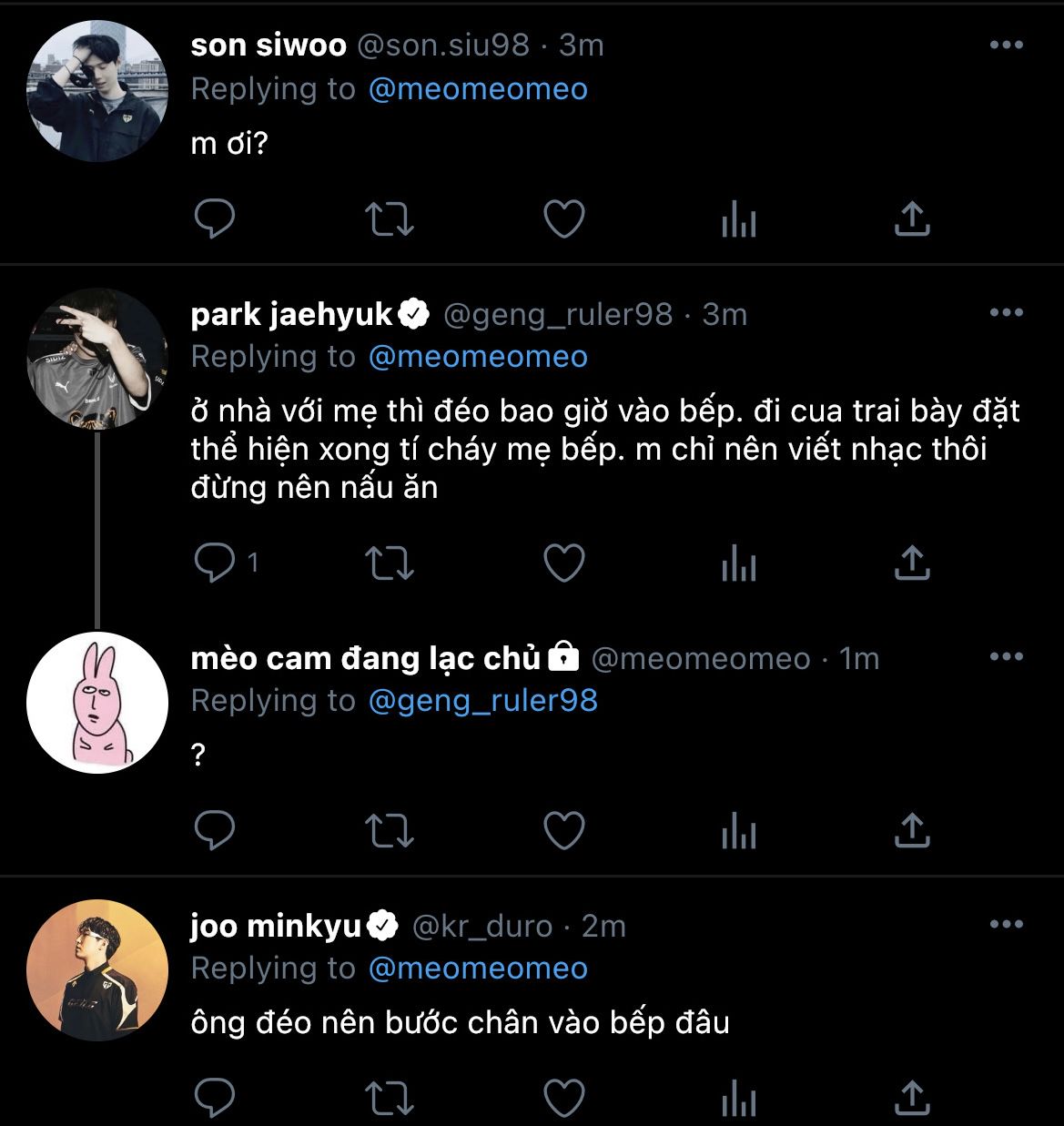Screen dimensions: 1064x1126
Task: Open @meomeomeo link in joo minkyu's reply
Action: 478,969
